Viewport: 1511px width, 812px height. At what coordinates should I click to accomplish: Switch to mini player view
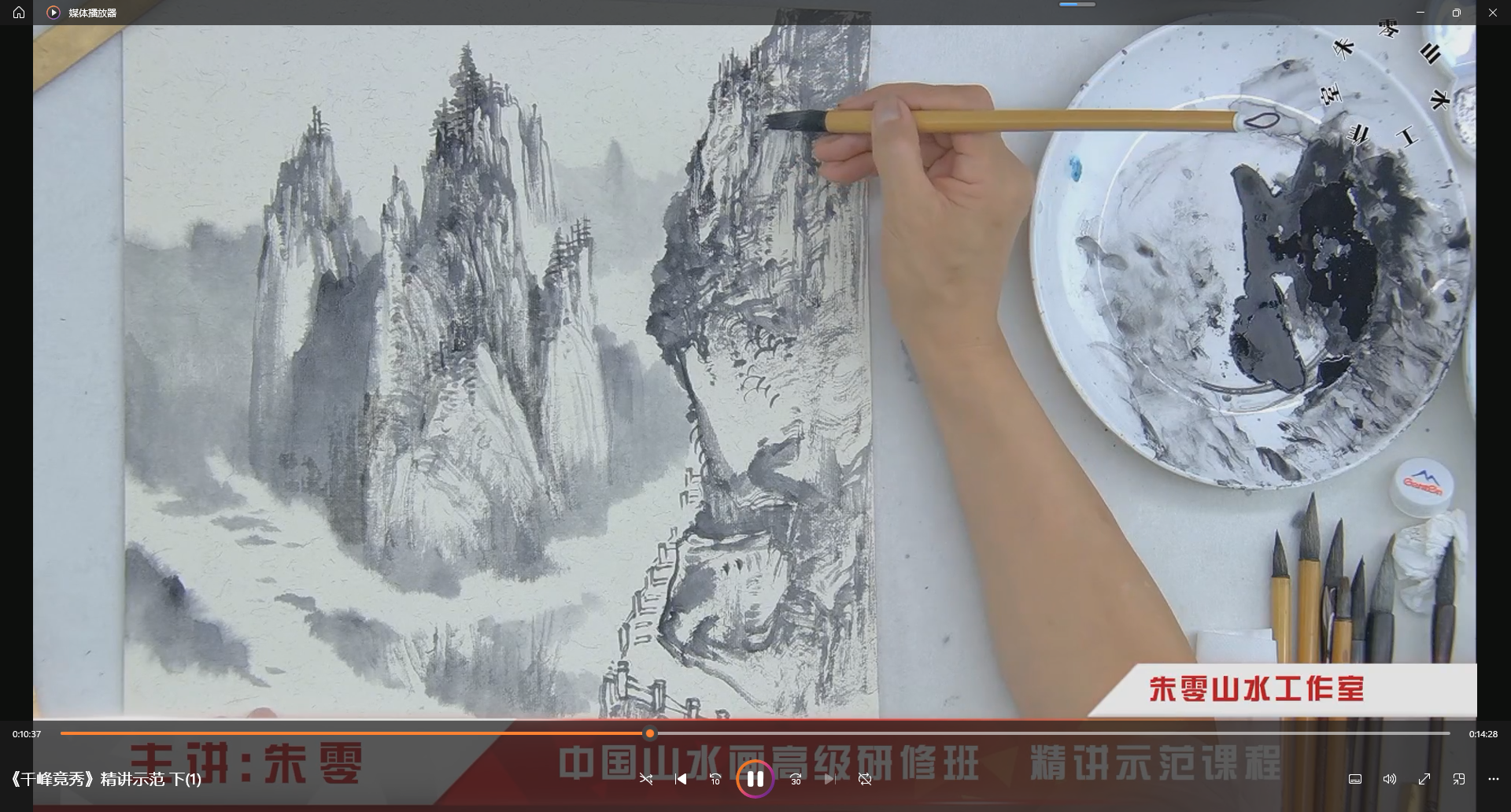click(x=1459, y=779)
